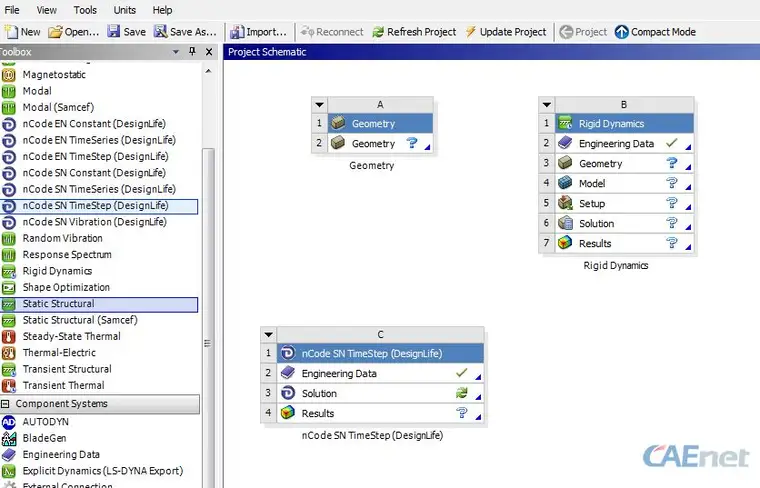Click the Save As toolbar icon
Screen dimensions: 760x488
pos(160,32)
